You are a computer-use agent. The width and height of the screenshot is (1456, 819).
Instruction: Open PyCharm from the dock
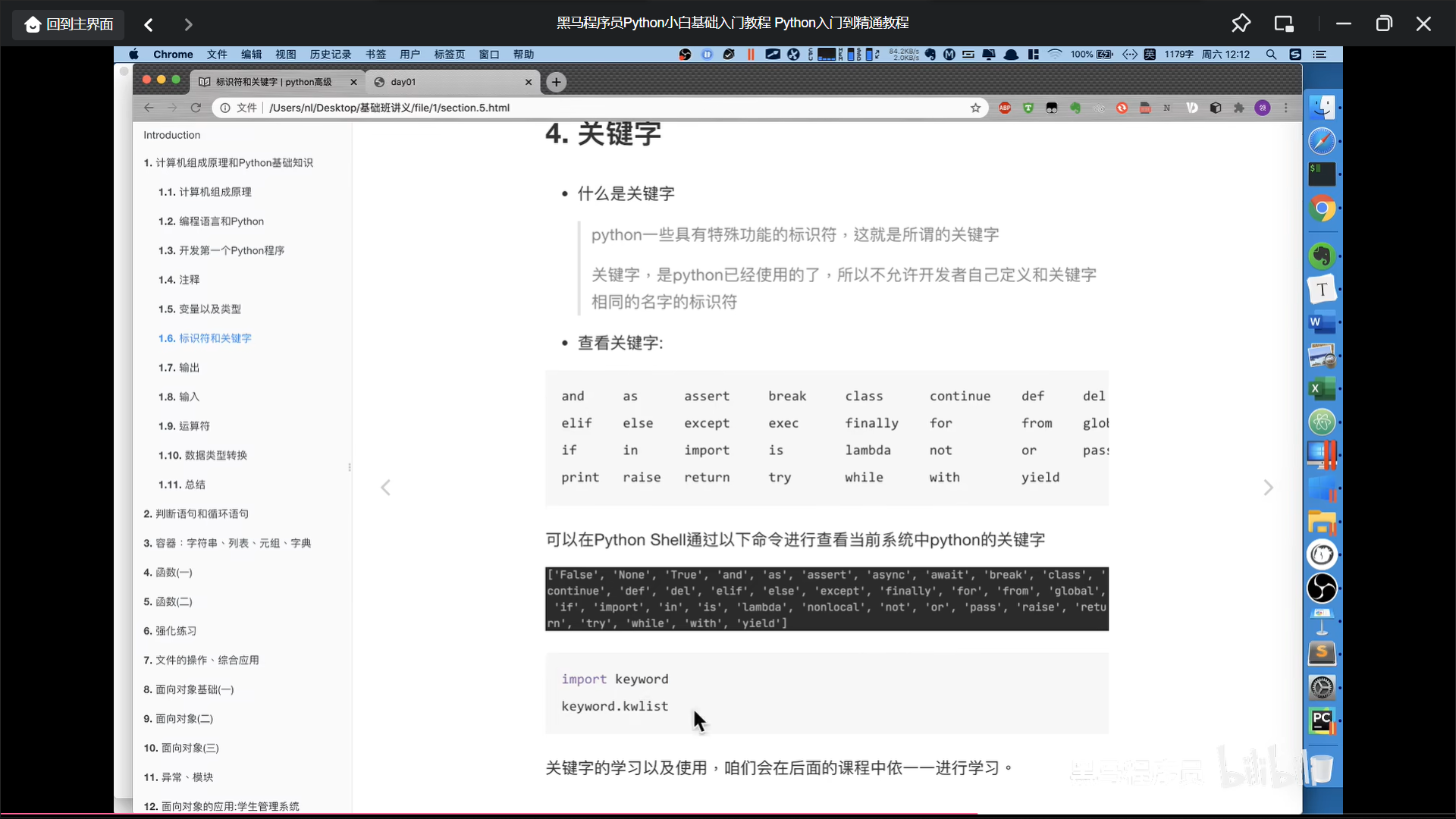(1322, 720)
